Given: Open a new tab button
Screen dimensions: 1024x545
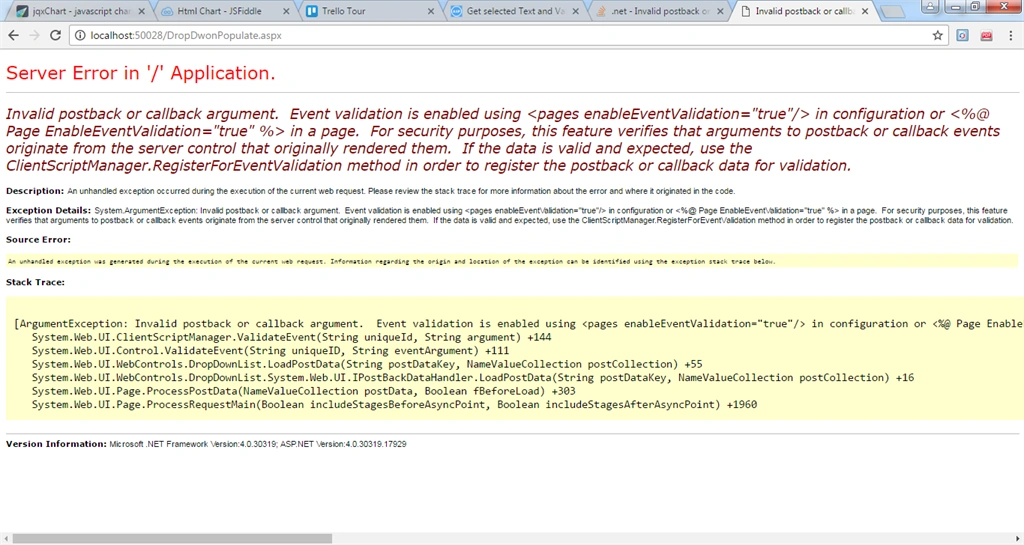Looking at the screenshot, I should 893,12.
